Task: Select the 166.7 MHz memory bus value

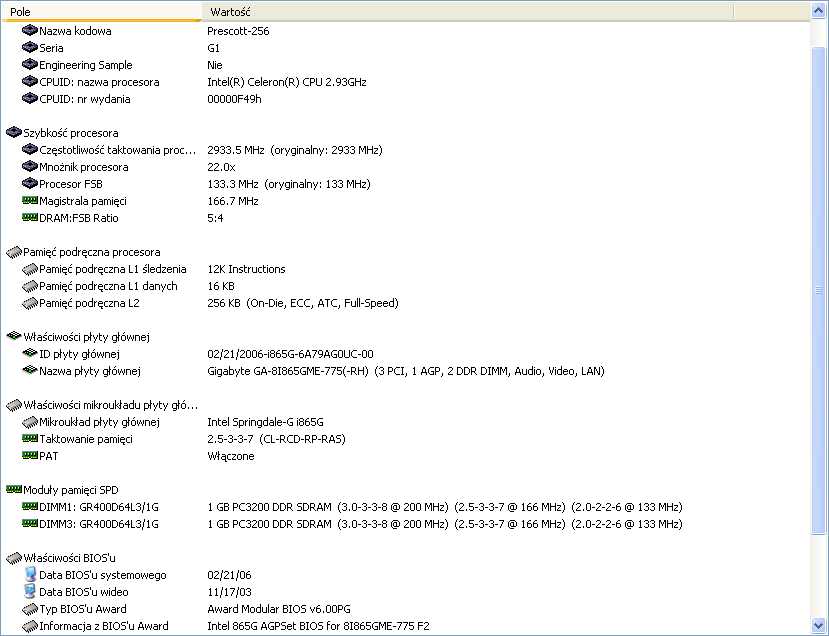Action: click(233, 201)
